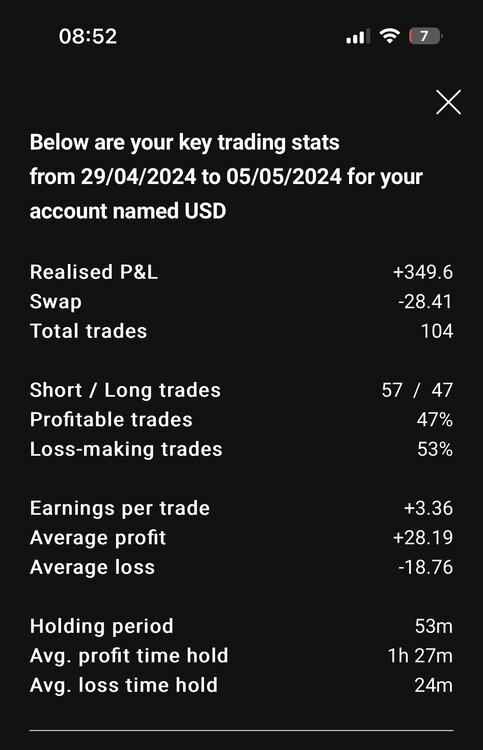Tap the Average loss label
Viewport: 483px width, 750px height.
click(x=92, y=567)
